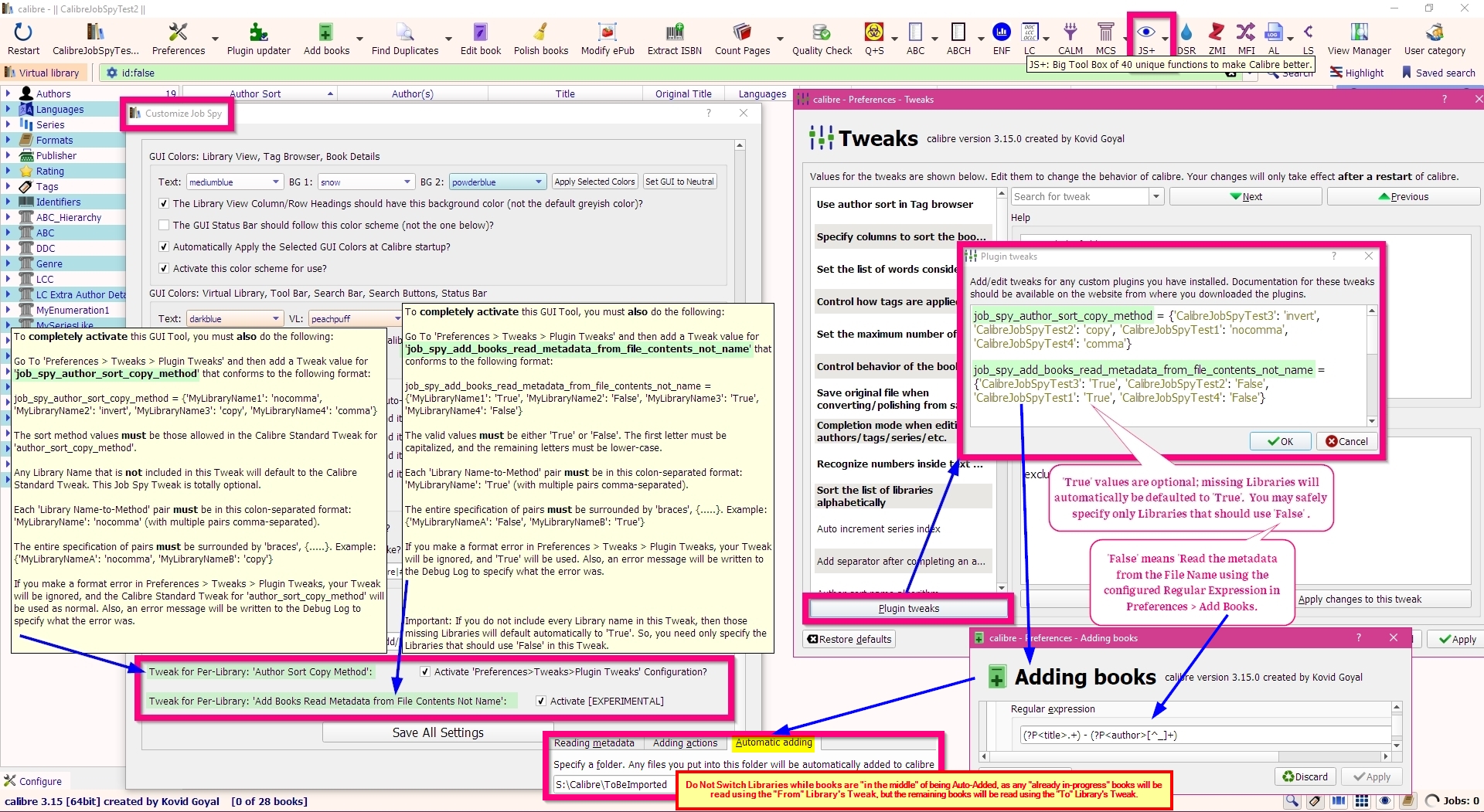1484x812 pixels.
Task: Open the BG 1 snow color dropdown
Action: [x=366, y=182]
